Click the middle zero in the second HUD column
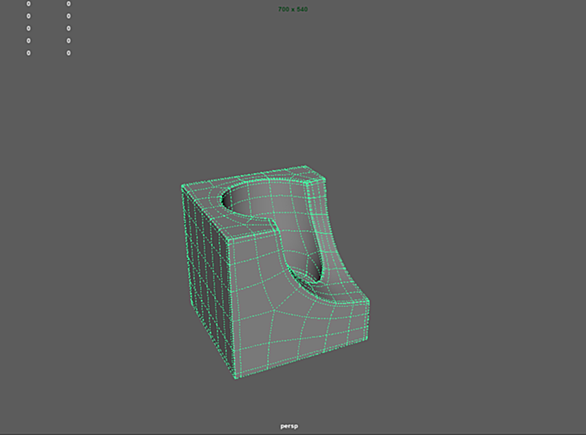Screen dimensions: 586x435 (68, 28)
